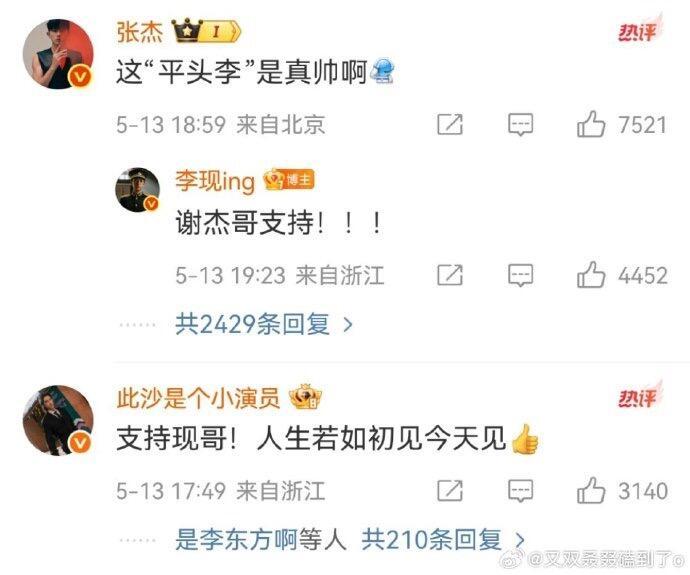690x575 pixels.
Task: Open 此沙是个小演员's profile name link
Action: point(198,398)
